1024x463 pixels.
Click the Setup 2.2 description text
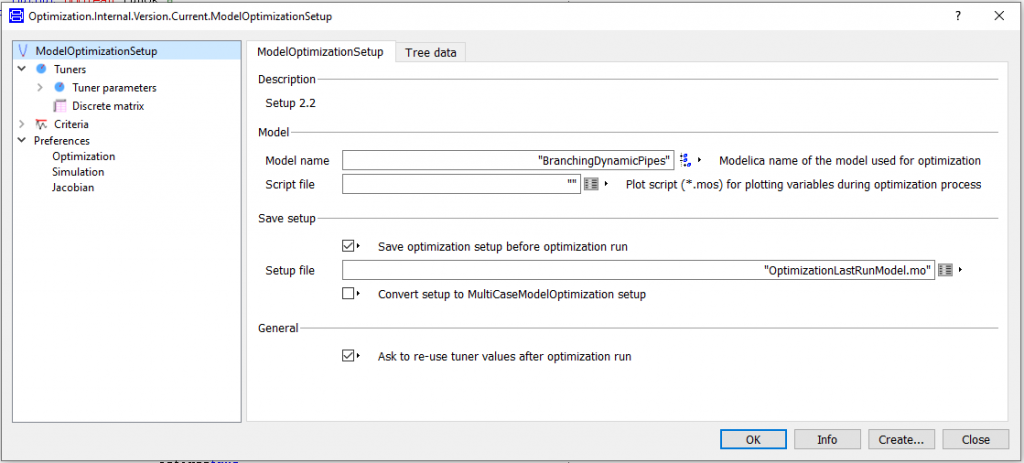click(x=291, y=103)
